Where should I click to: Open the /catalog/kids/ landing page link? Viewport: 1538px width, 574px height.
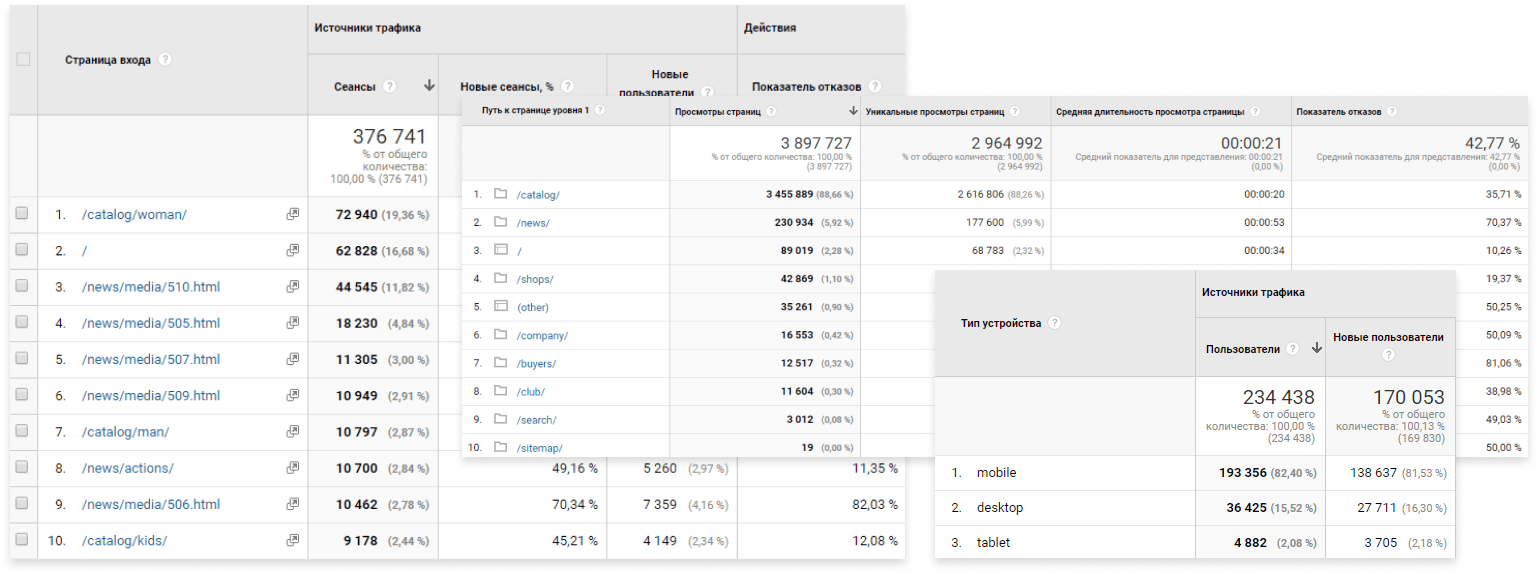pos(124,541)
